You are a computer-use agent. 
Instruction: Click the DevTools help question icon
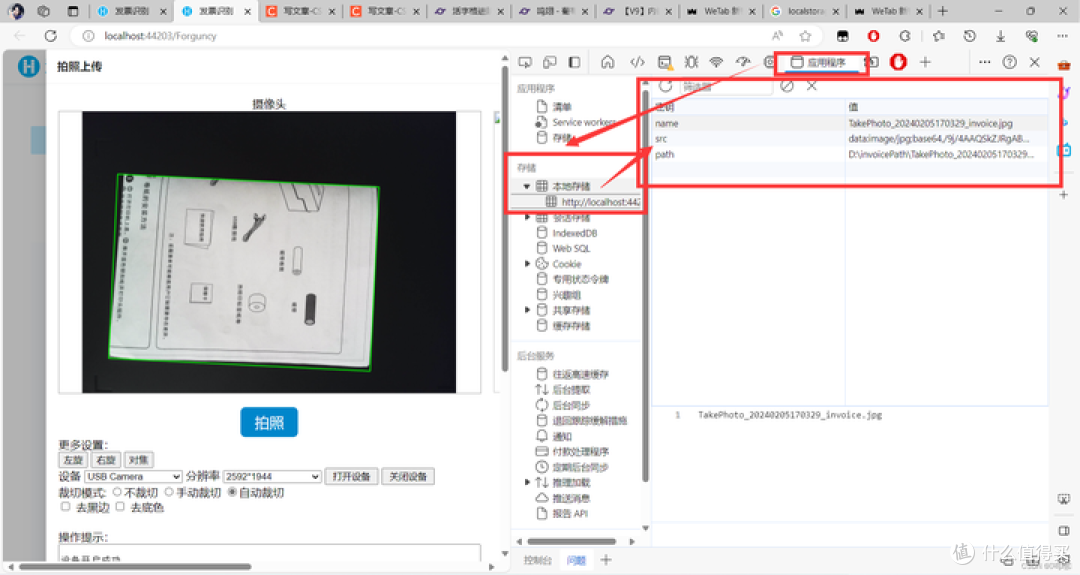coord(1010,62)
